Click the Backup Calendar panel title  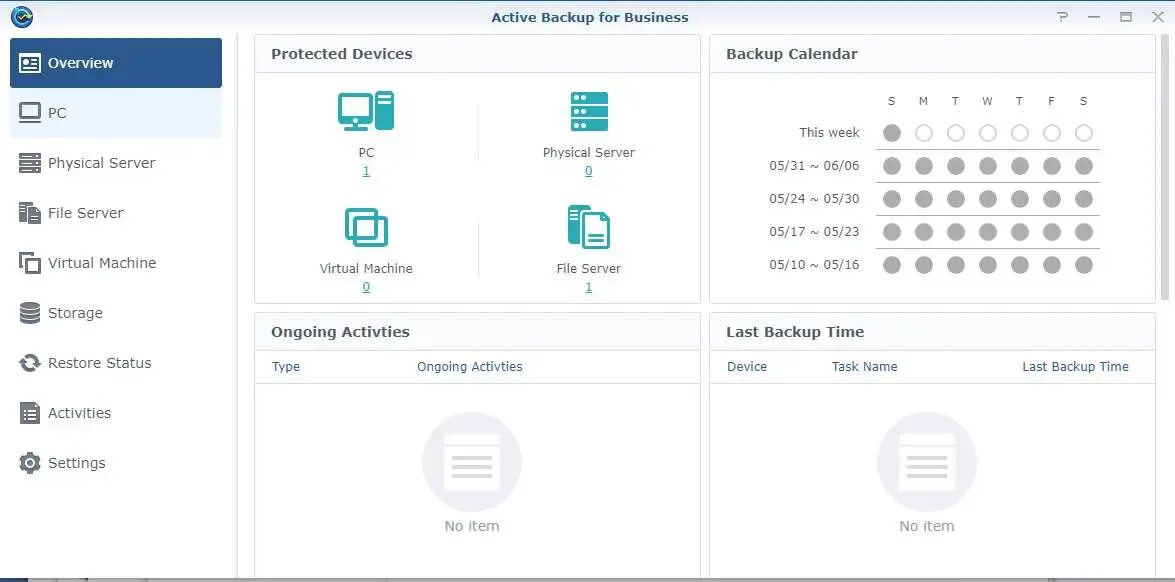tap(792, 54)
